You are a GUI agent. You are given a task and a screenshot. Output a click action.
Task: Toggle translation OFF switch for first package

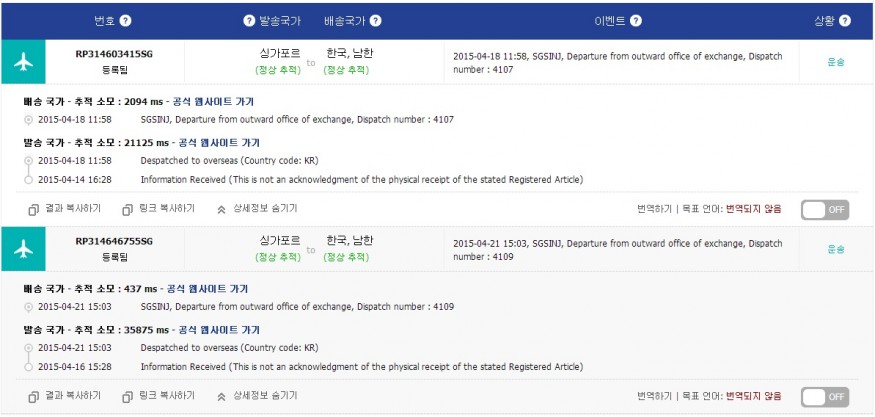click(825, 210)
